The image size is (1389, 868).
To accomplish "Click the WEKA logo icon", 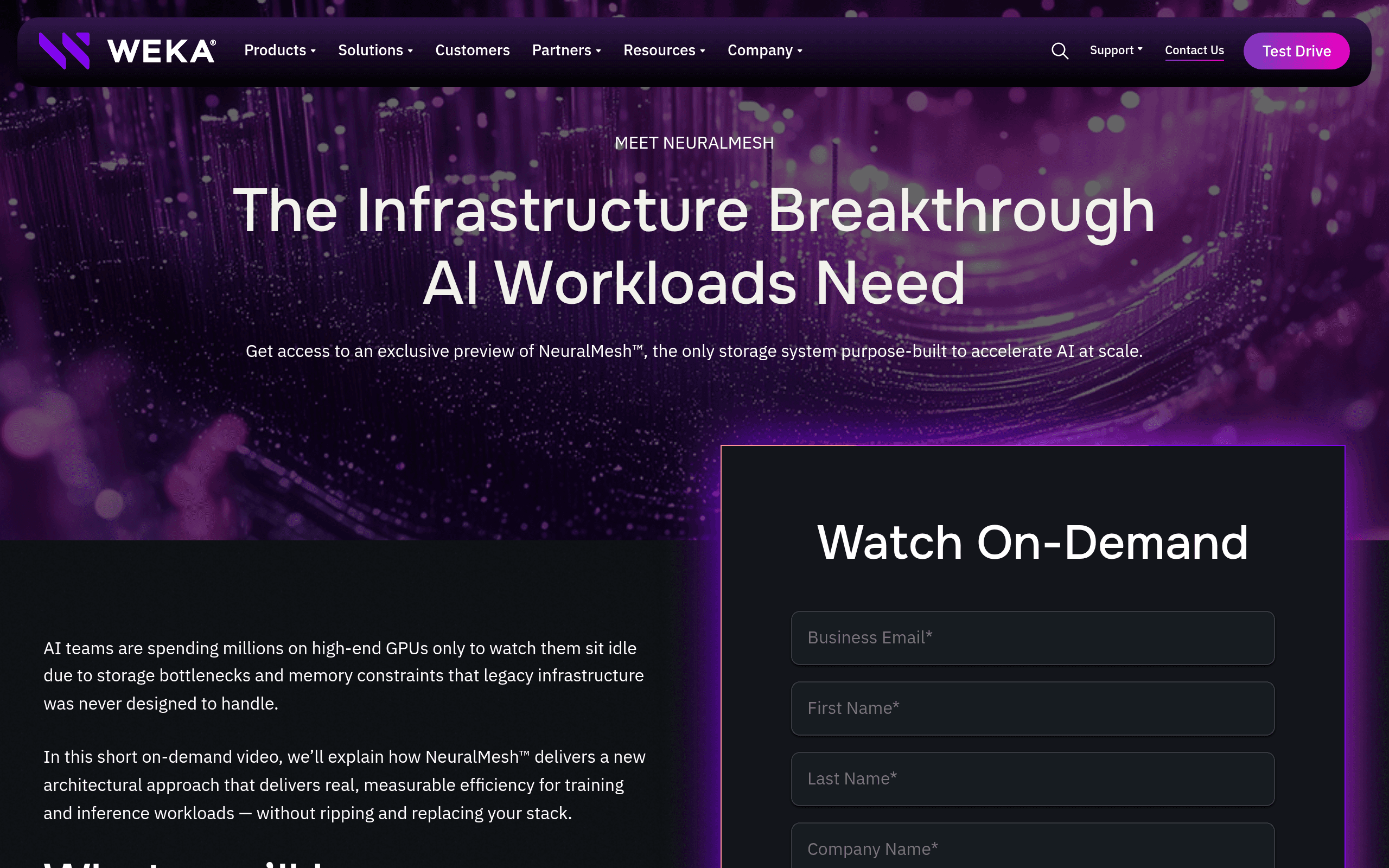I will [64, 50].
